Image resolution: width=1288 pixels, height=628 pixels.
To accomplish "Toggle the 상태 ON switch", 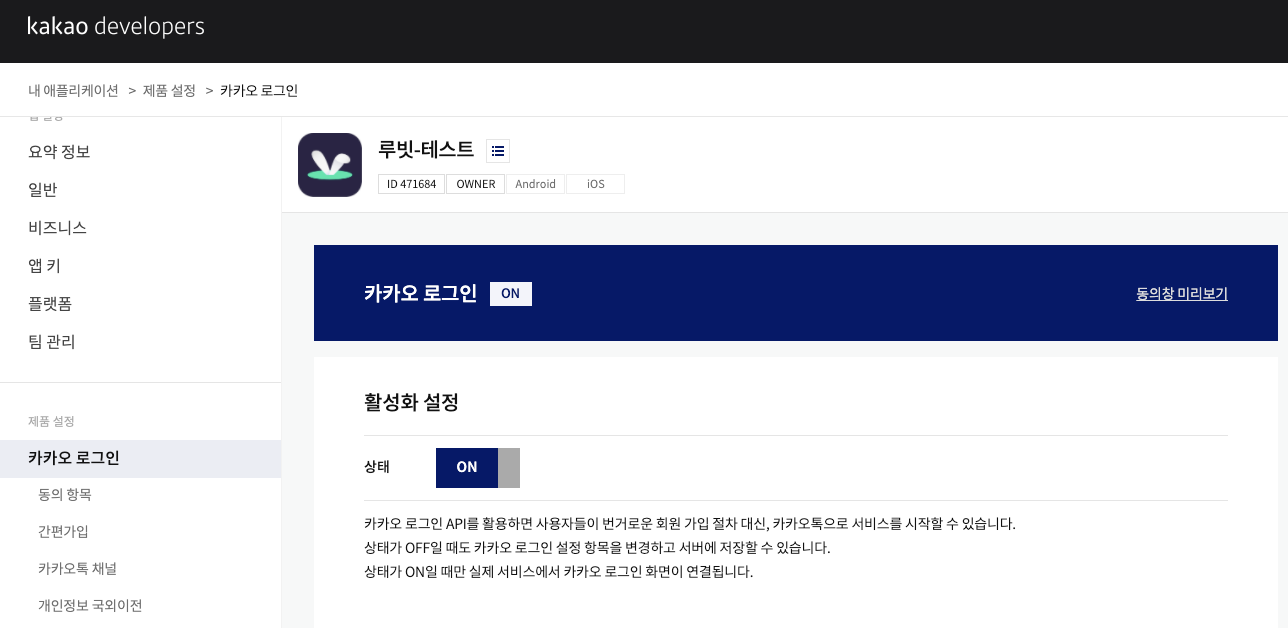I will coord(478,468).
